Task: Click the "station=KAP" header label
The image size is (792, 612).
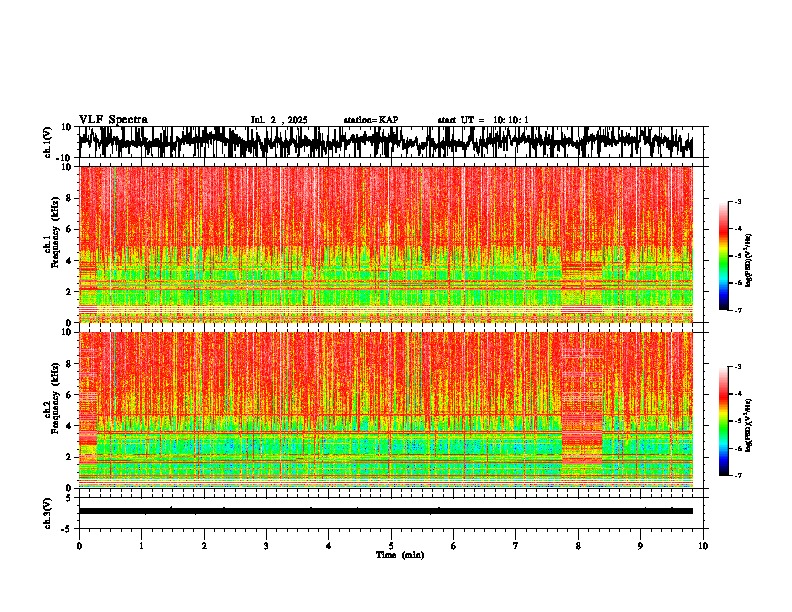Action: [x=370, y=120]
